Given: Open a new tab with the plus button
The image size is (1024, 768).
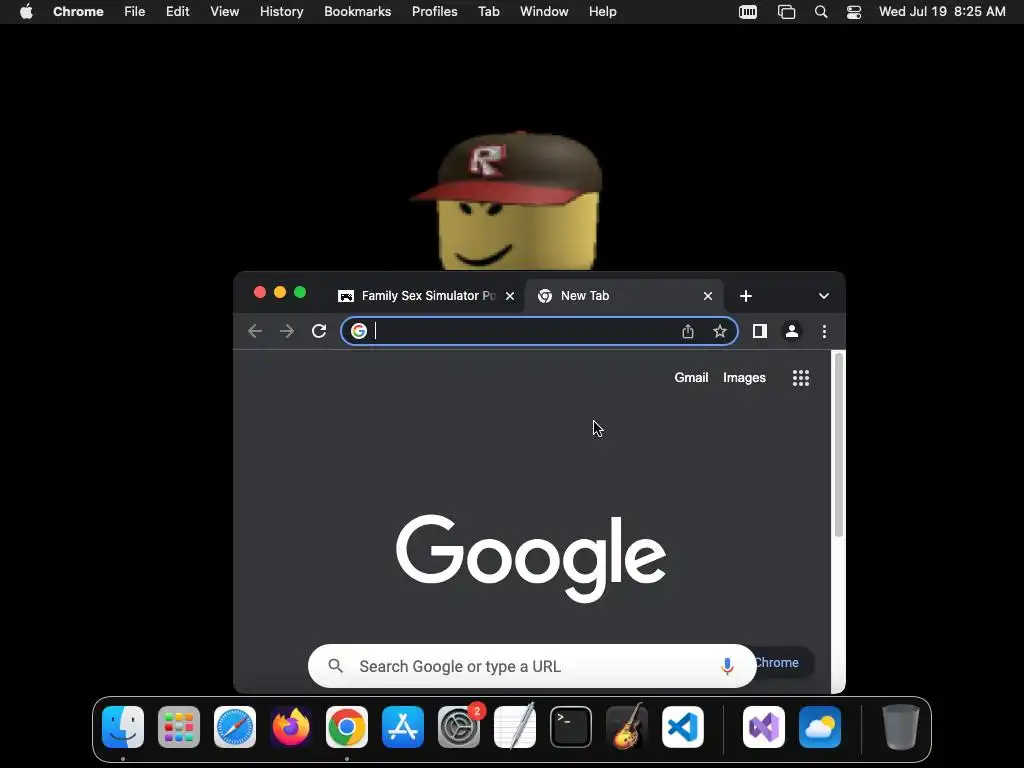Looking at the screenshot, I should tap(746, 296).
